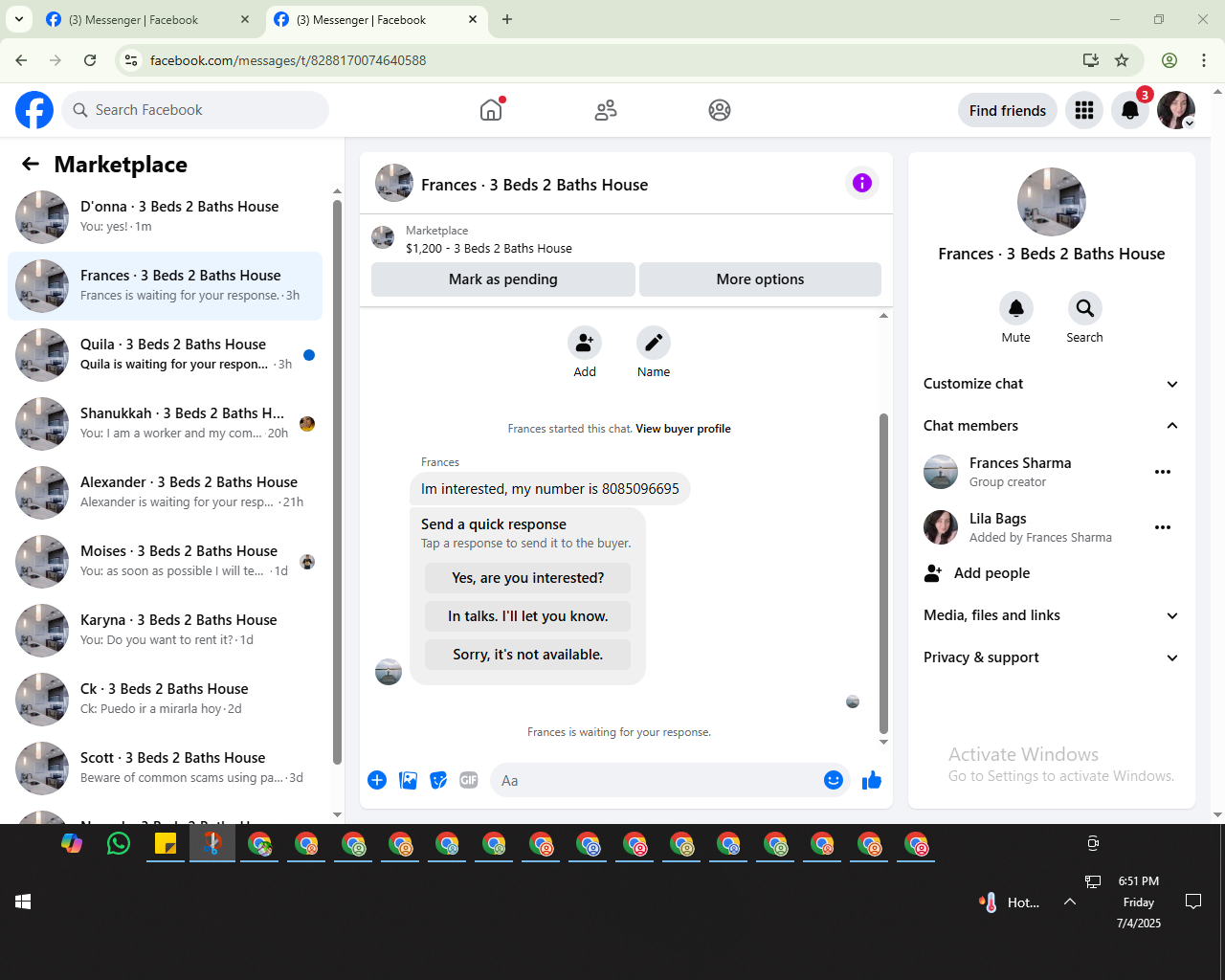Open the browser tab search dropdown
The width and height of the screenshot is (1225, 980).
pos(19,19)
